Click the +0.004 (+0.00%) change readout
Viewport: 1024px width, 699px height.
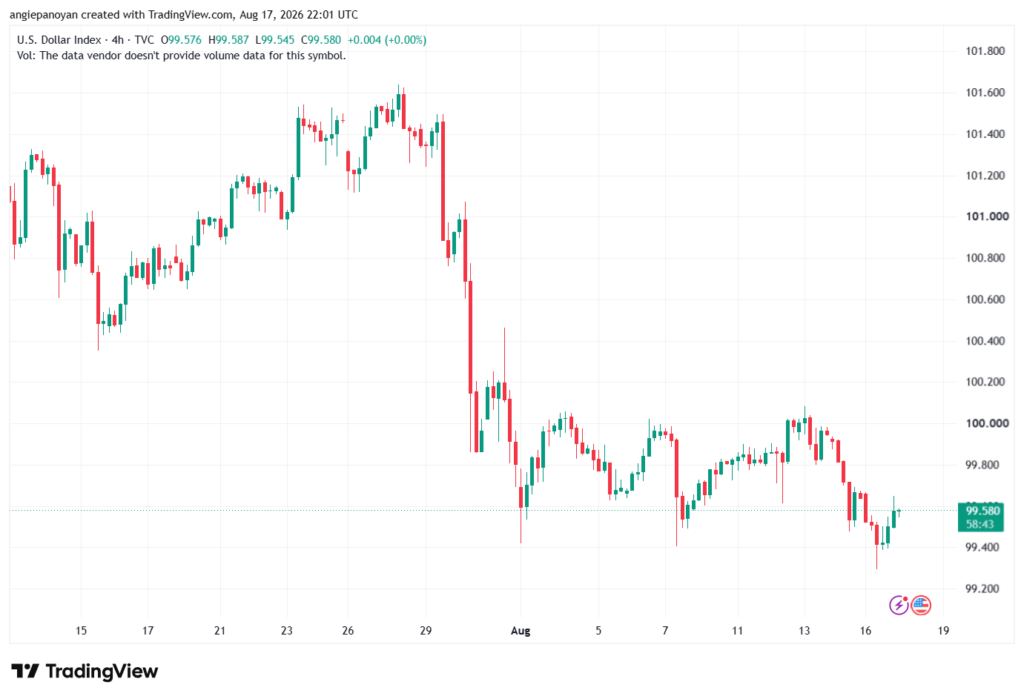pyautogui.click(x=387, y=40)
